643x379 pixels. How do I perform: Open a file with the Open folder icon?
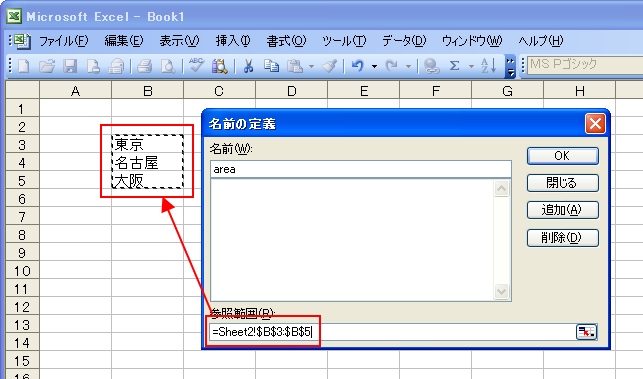pyautogui.click(x=47, y=66)
